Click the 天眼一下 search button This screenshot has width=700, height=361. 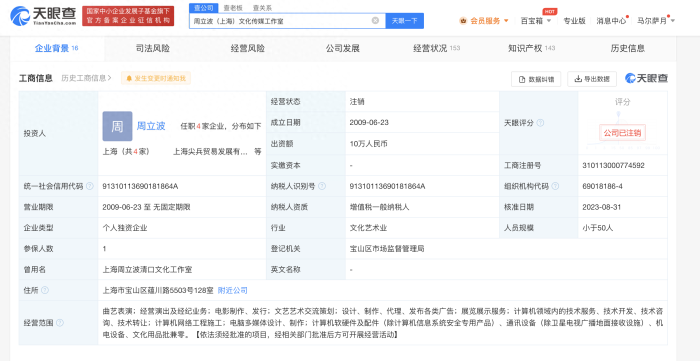coord(404,21)
